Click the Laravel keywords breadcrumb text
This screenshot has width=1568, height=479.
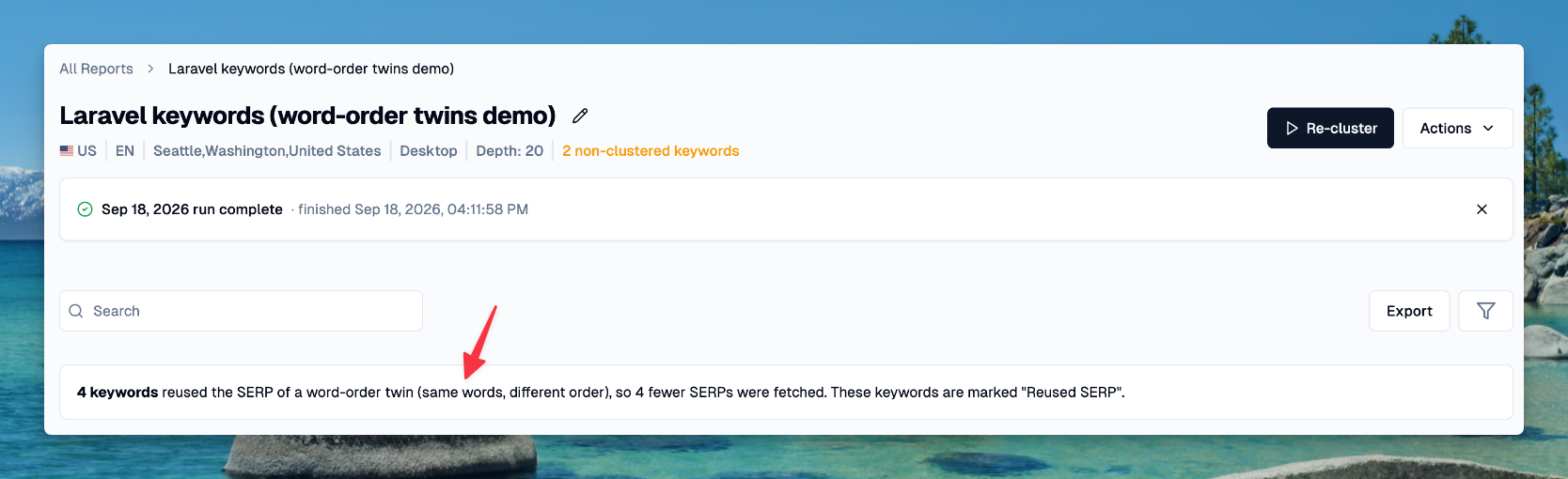[311, 69]
